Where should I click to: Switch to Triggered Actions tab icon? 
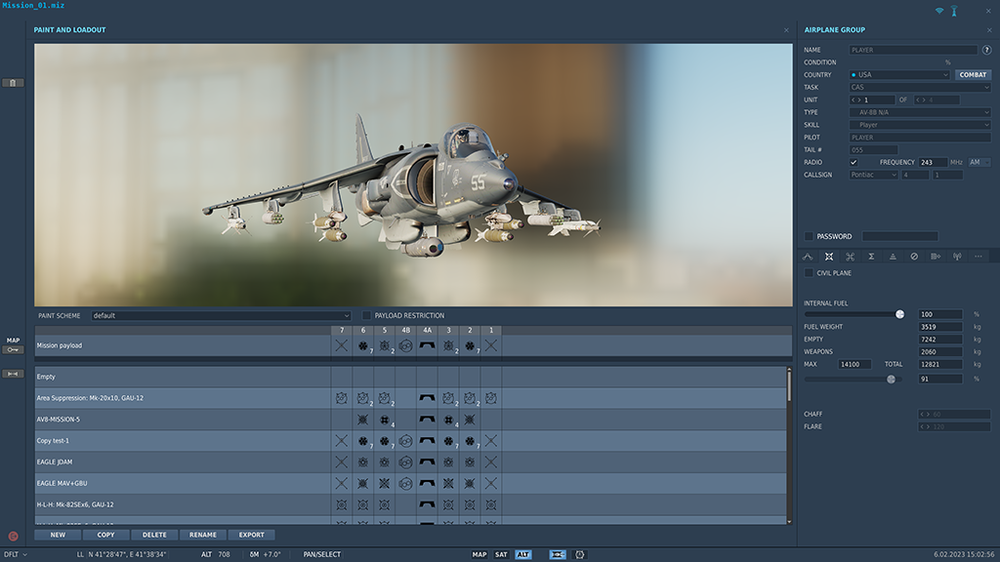[850, 256]
